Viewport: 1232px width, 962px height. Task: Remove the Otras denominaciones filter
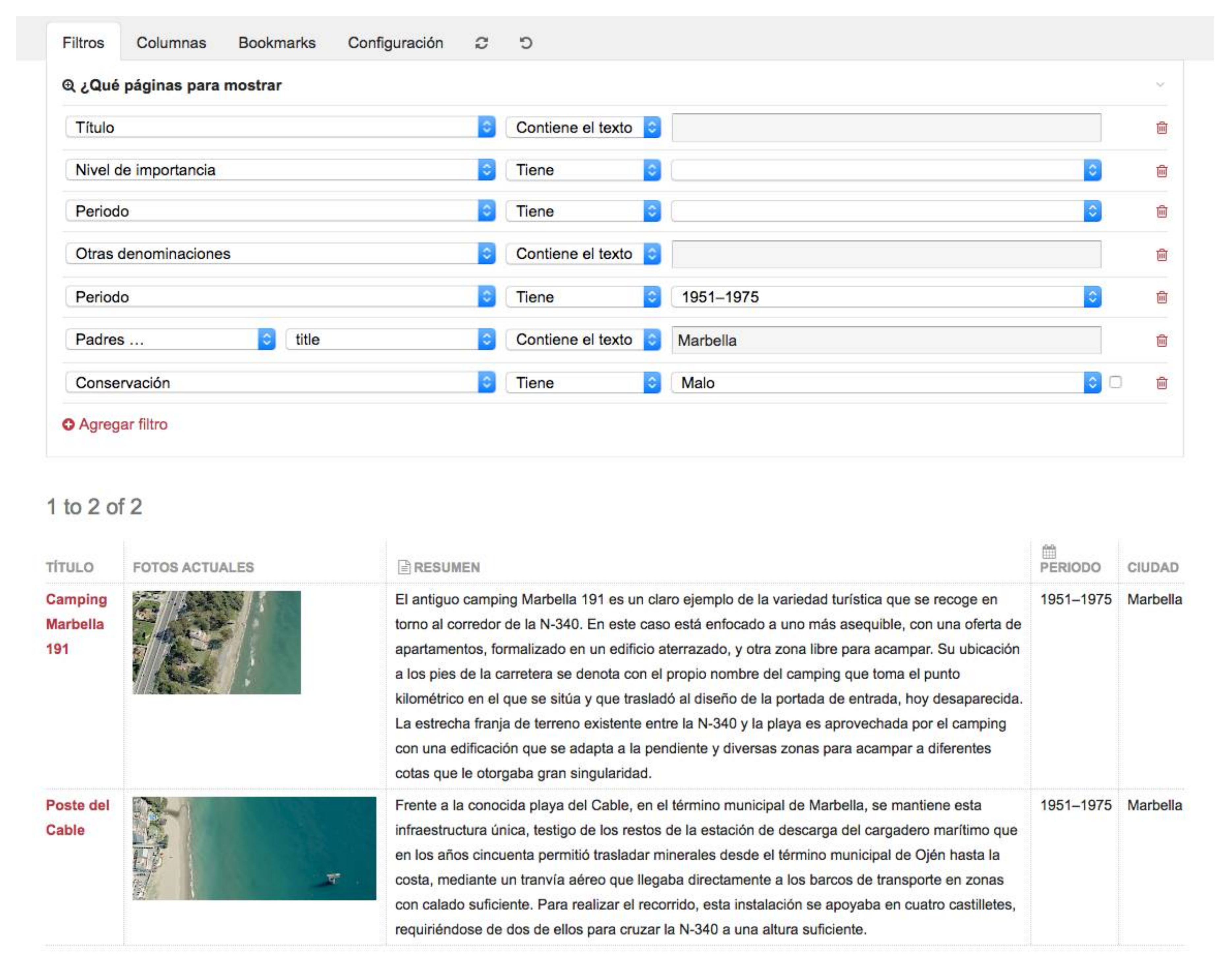1162,254
